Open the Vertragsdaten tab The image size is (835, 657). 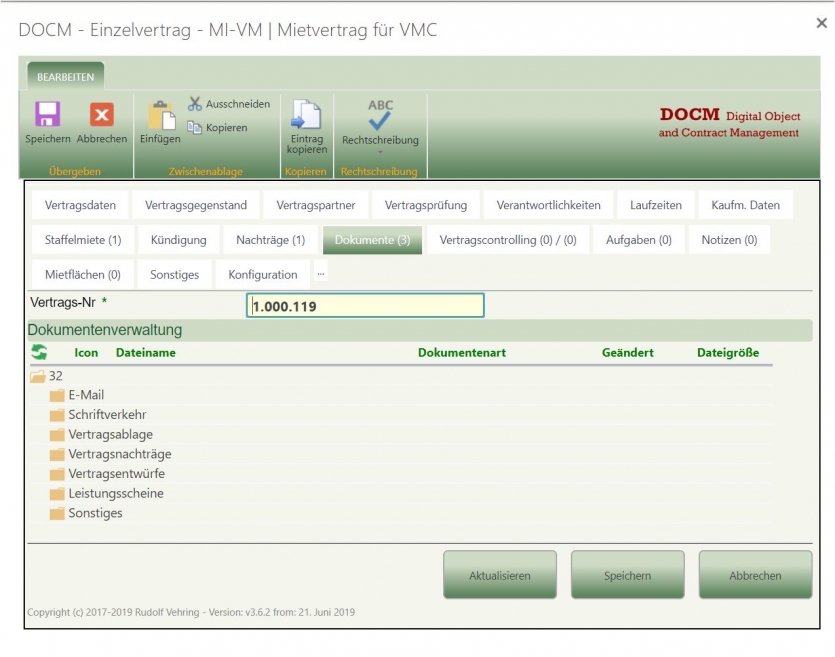pos(80,205)
